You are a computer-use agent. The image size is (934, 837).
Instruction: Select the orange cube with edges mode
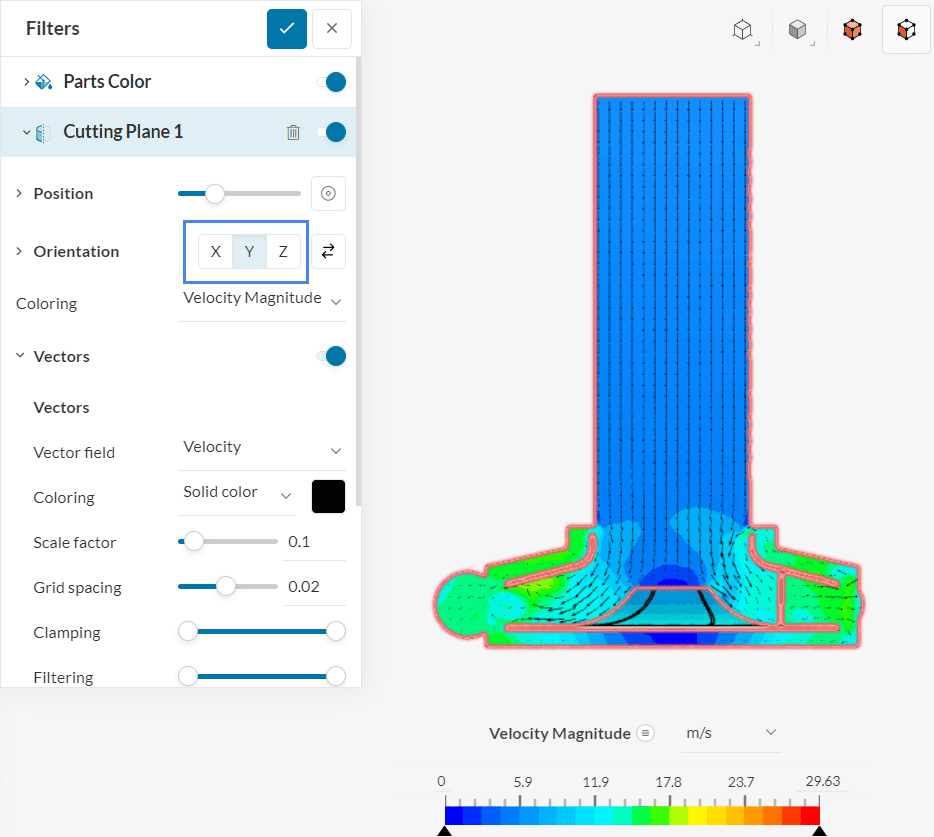click(x=906, y=30)
